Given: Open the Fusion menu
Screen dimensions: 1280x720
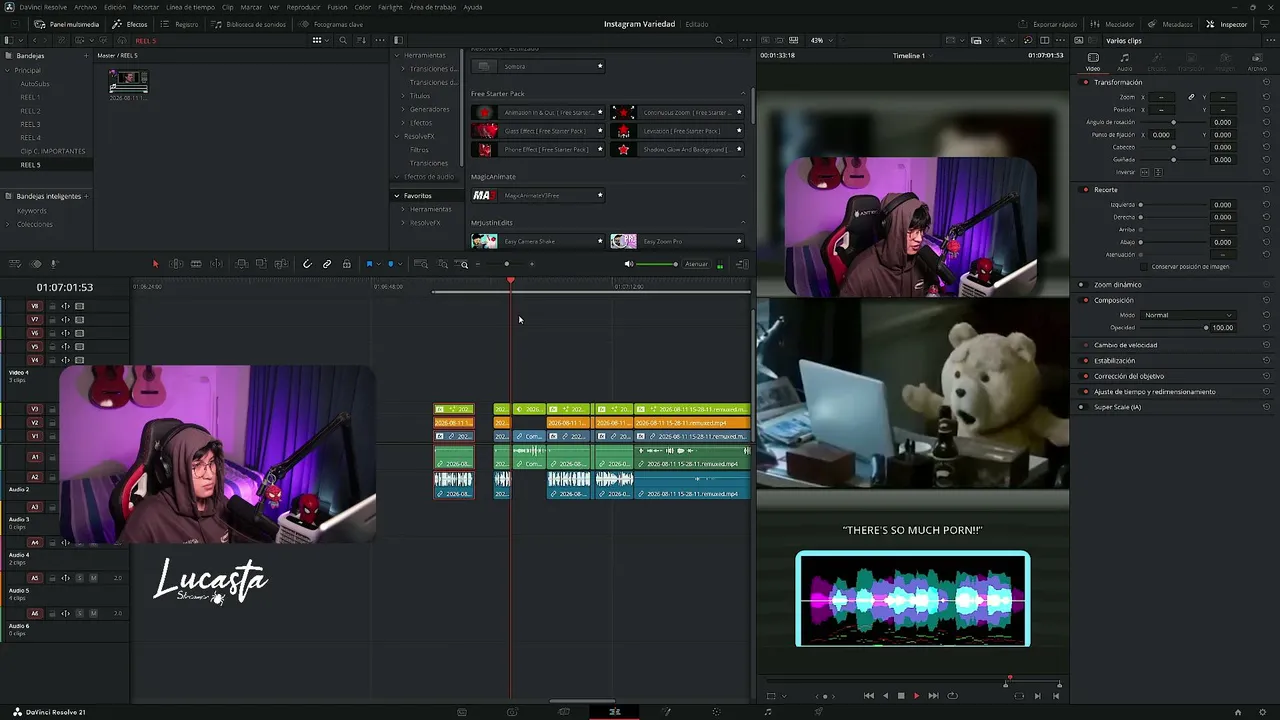Looking at the screenshot, I should pos(337,7).
